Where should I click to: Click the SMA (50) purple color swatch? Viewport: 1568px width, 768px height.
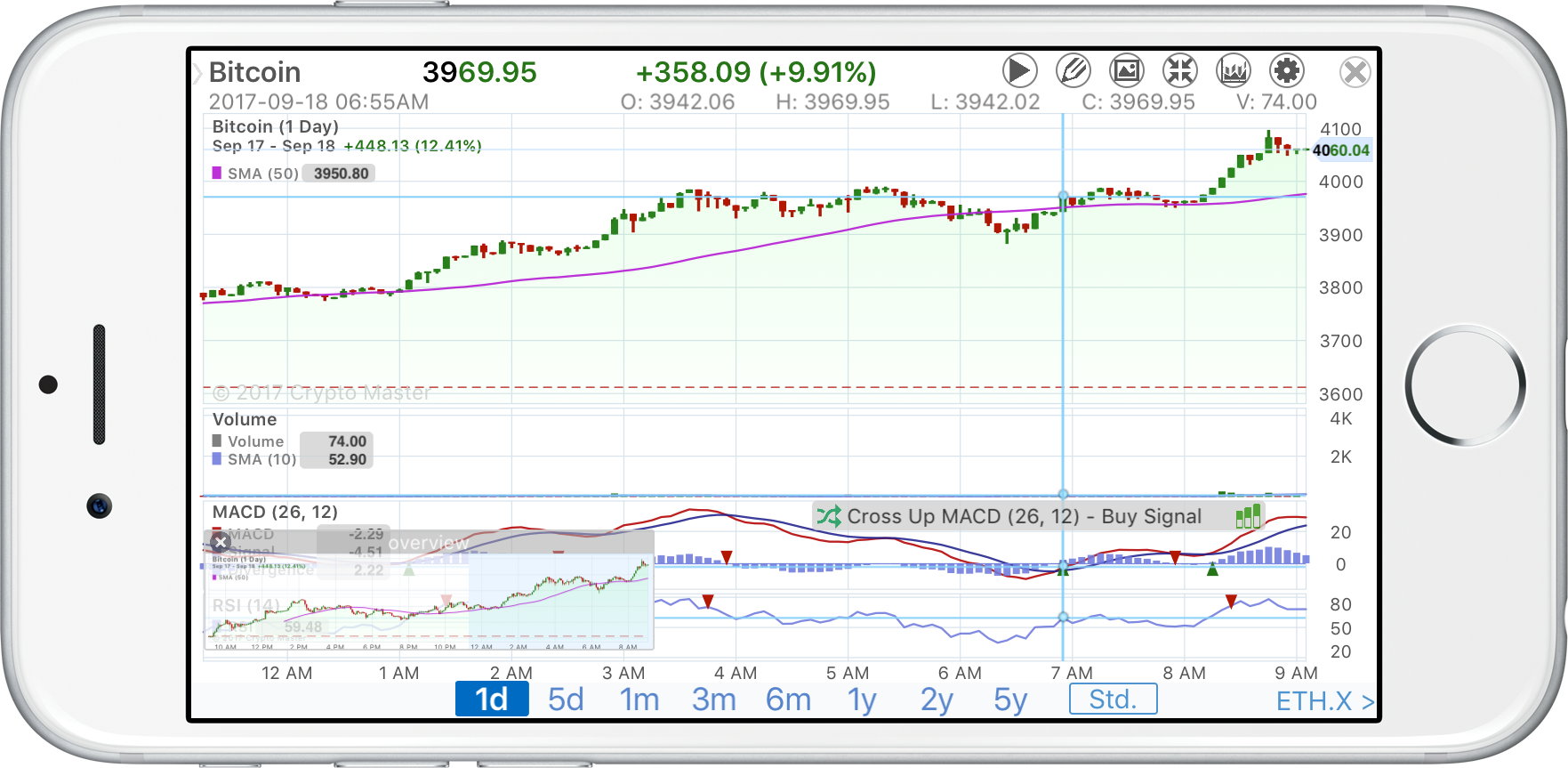[216, 173]
